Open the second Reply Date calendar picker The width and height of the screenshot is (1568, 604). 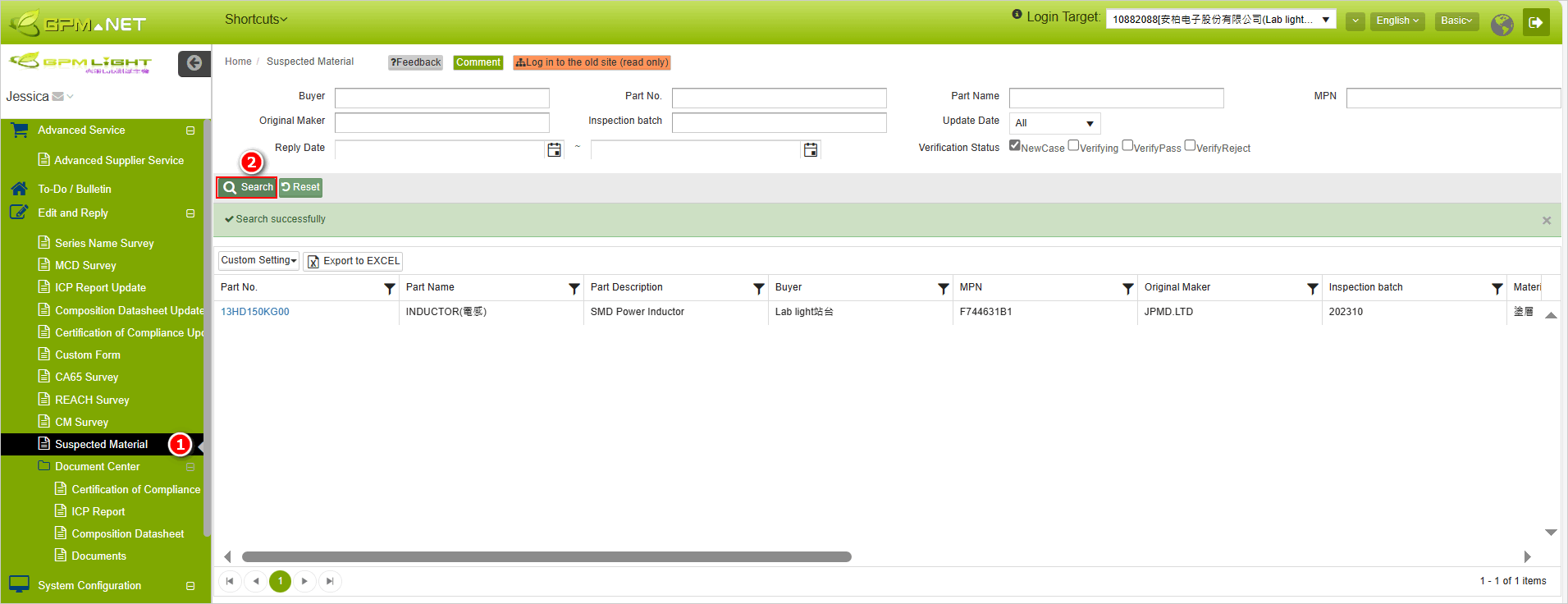point(811,149)
